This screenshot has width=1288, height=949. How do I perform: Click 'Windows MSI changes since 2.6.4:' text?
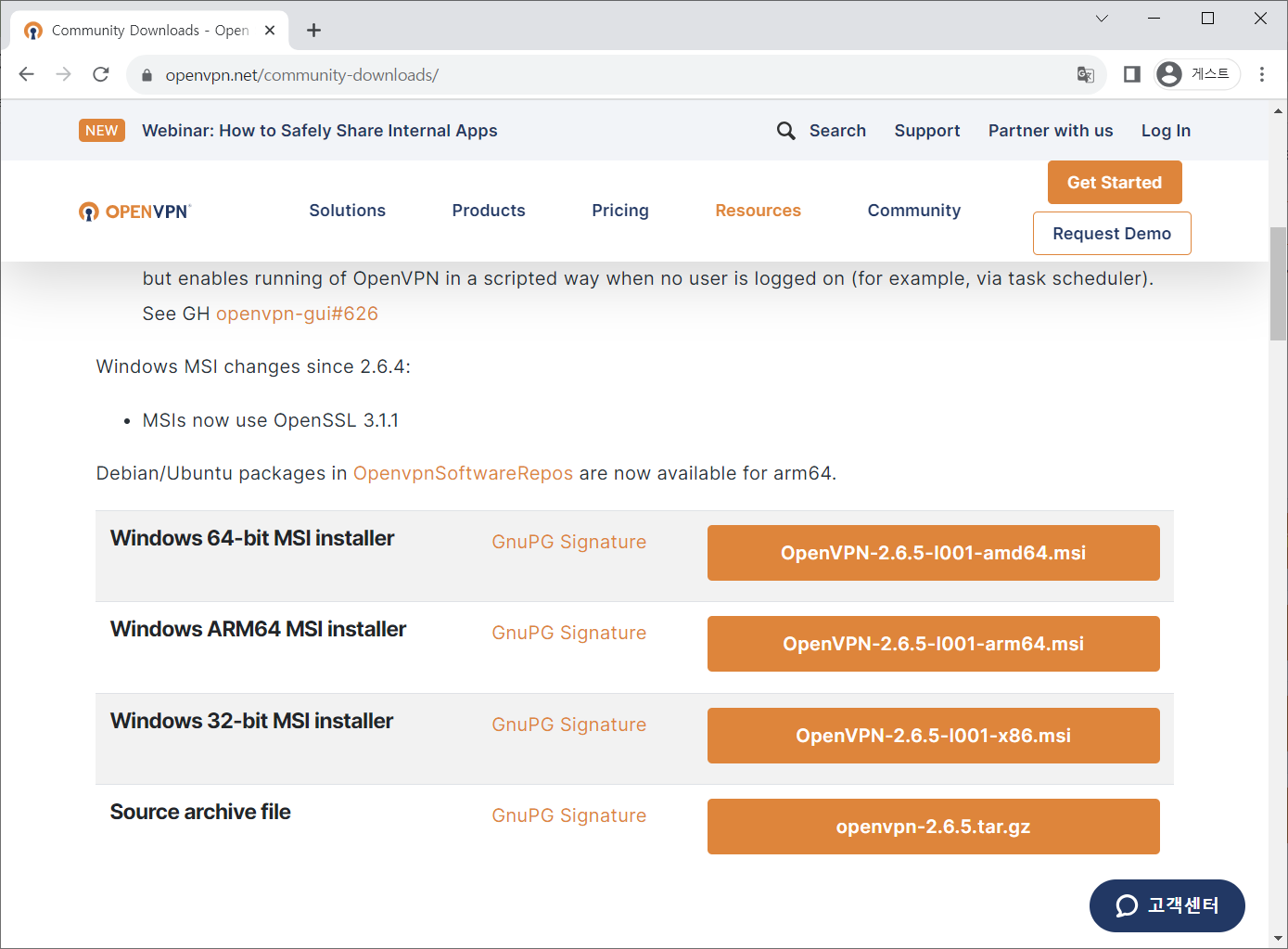point(253,366)
